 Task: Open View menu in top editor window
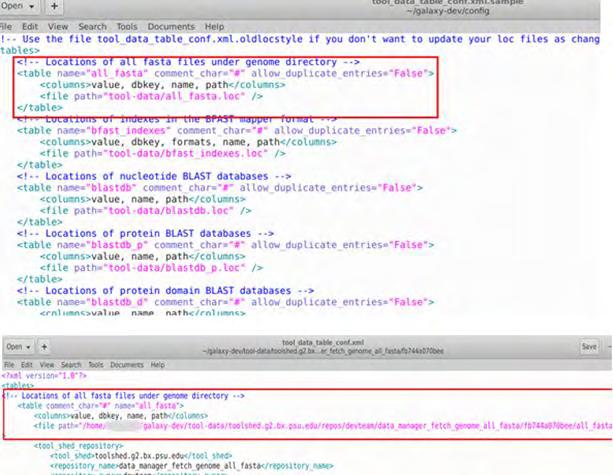click(58, 27)
